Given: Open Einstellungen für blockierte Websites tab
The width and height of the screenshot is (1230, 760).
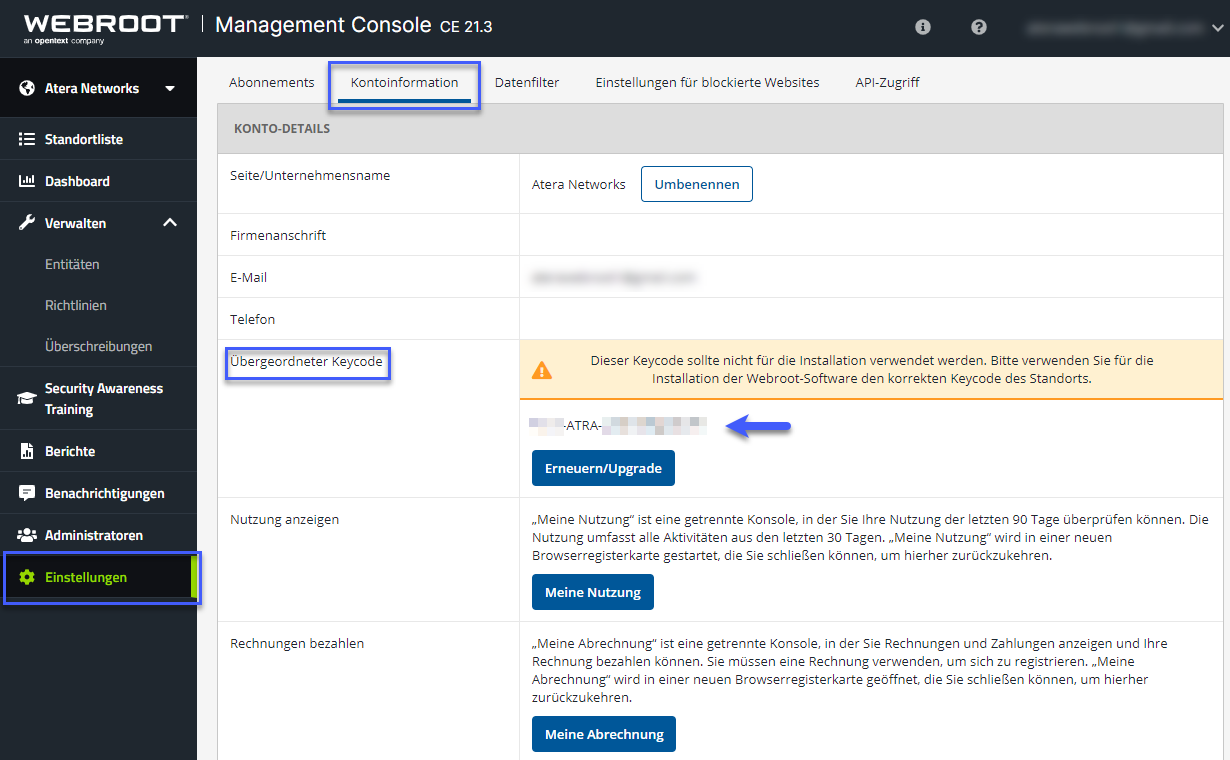Looking at the screenshot, I should (707, 82).
